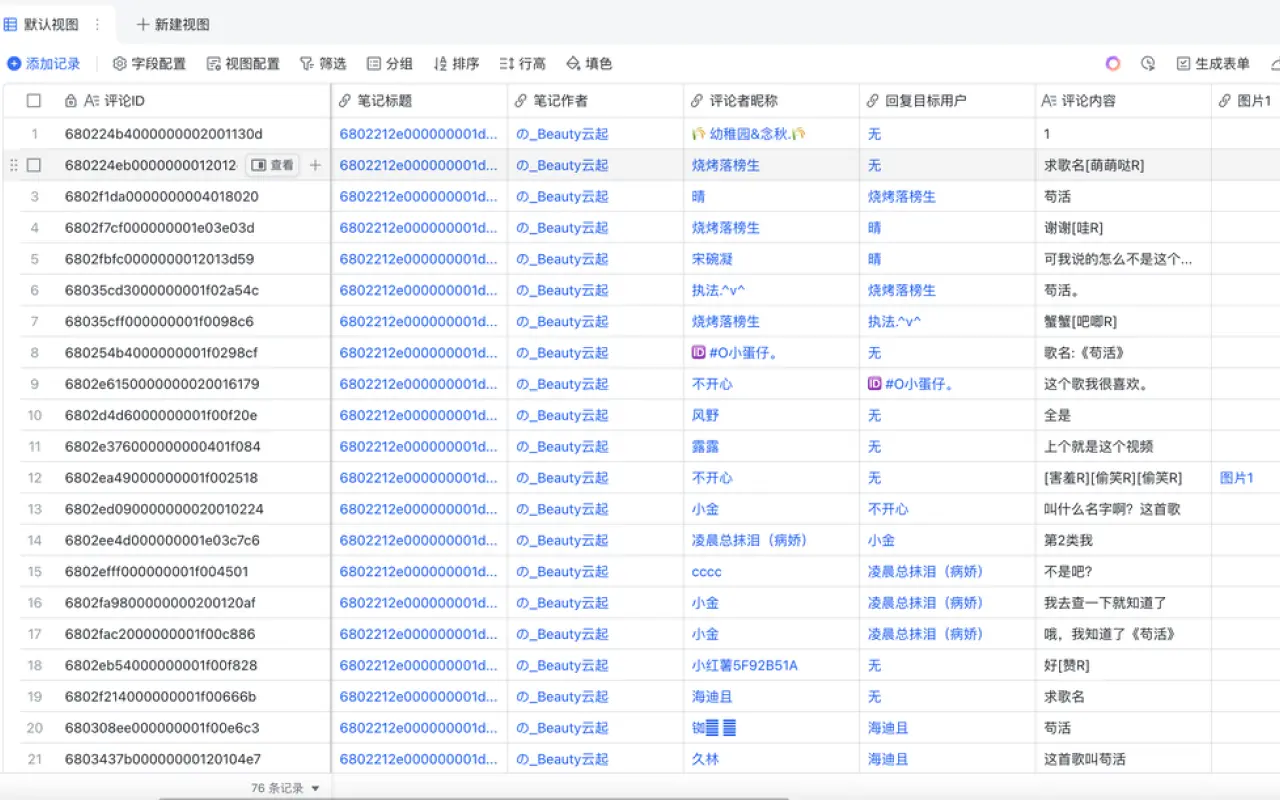Screen dimensions: 1280x800
Task: Open 视图配置 view configuration
Action: [243, 64]
